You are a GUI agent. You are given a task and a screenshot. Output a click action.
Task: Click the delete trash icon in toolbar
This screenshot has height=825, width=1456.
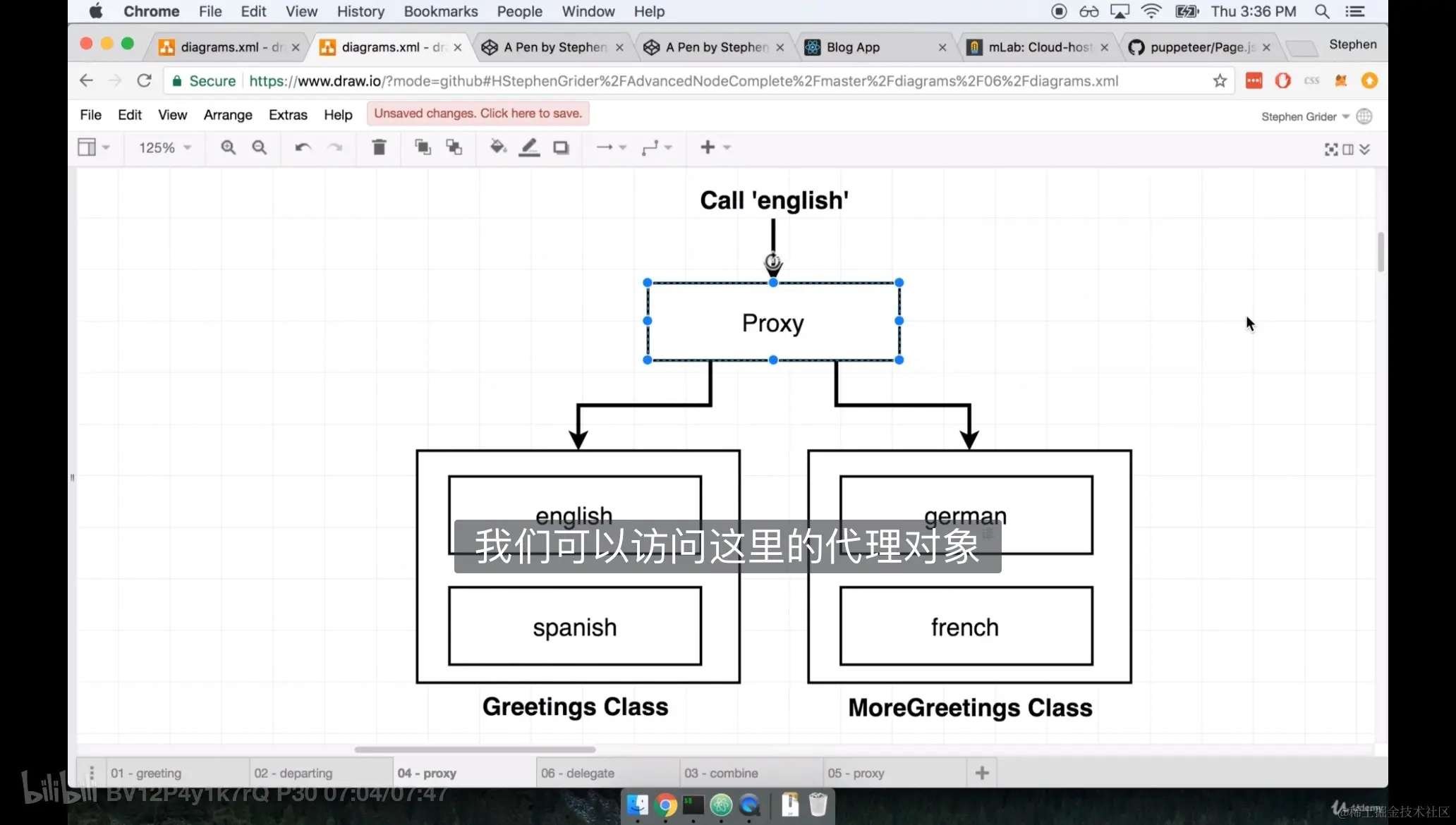click(379, 147)
